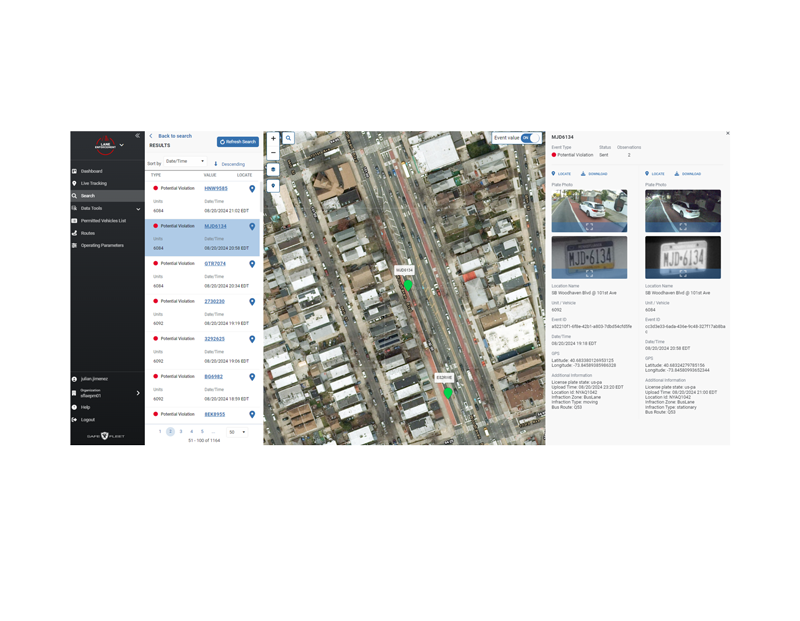Screen dimensions: 800x621
Task: Toggle the Descending sort order
Action: pos(229,164)
